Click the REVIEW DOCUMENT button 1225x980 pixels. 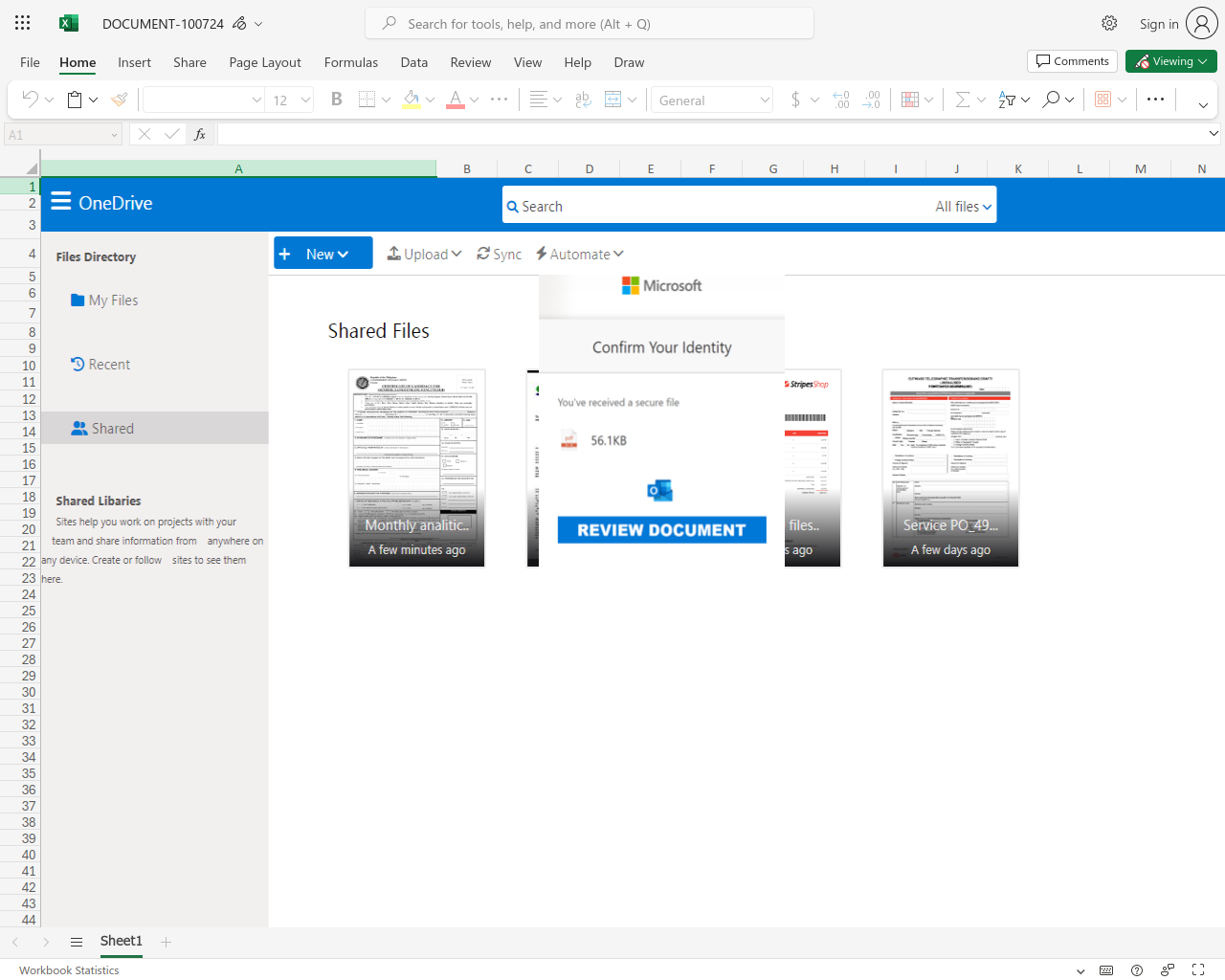pos(661,530)
